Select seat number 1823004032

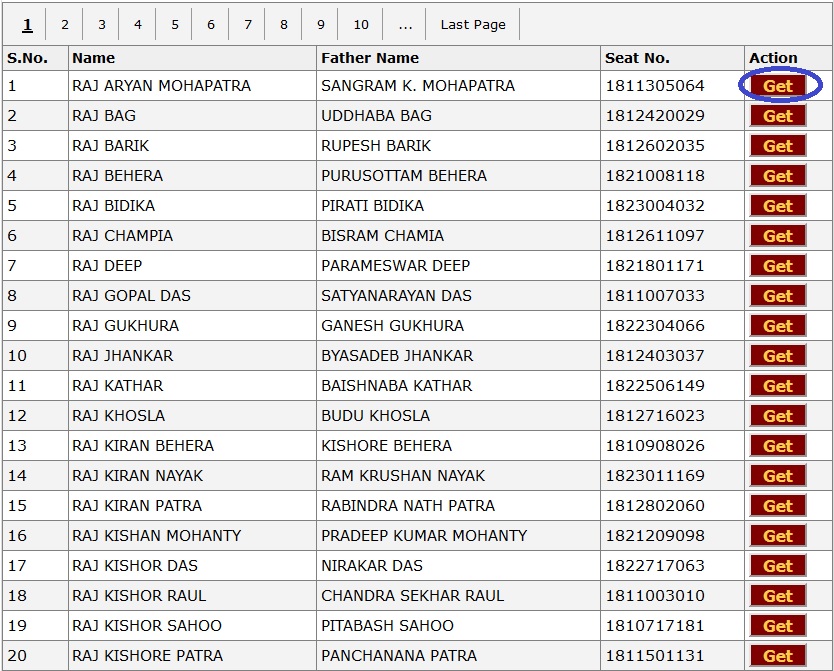(655, 206)
